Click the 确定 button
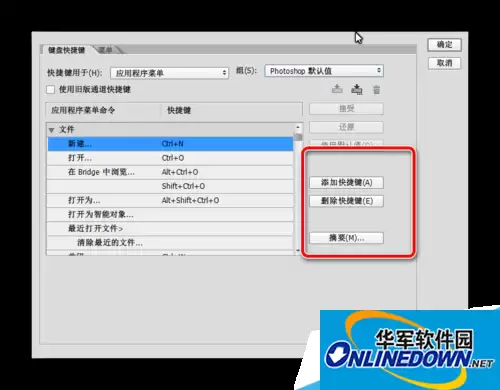Screen dimensions: 500x390 point(445,45)
